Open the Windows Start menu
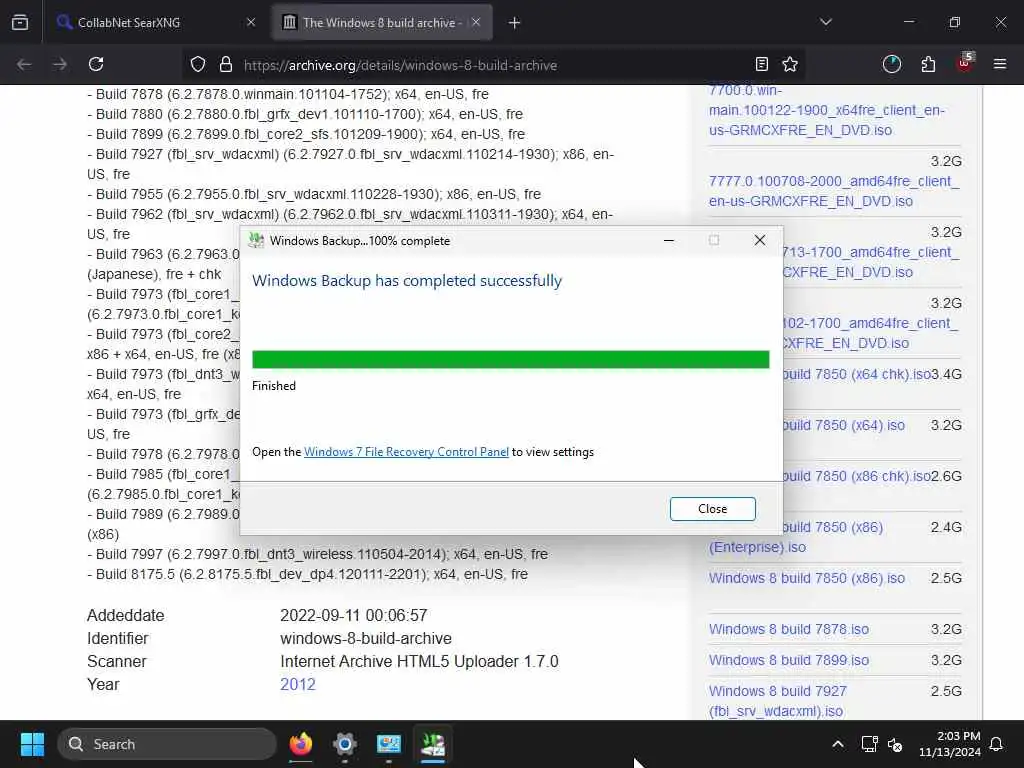 (x=32, y=744)
